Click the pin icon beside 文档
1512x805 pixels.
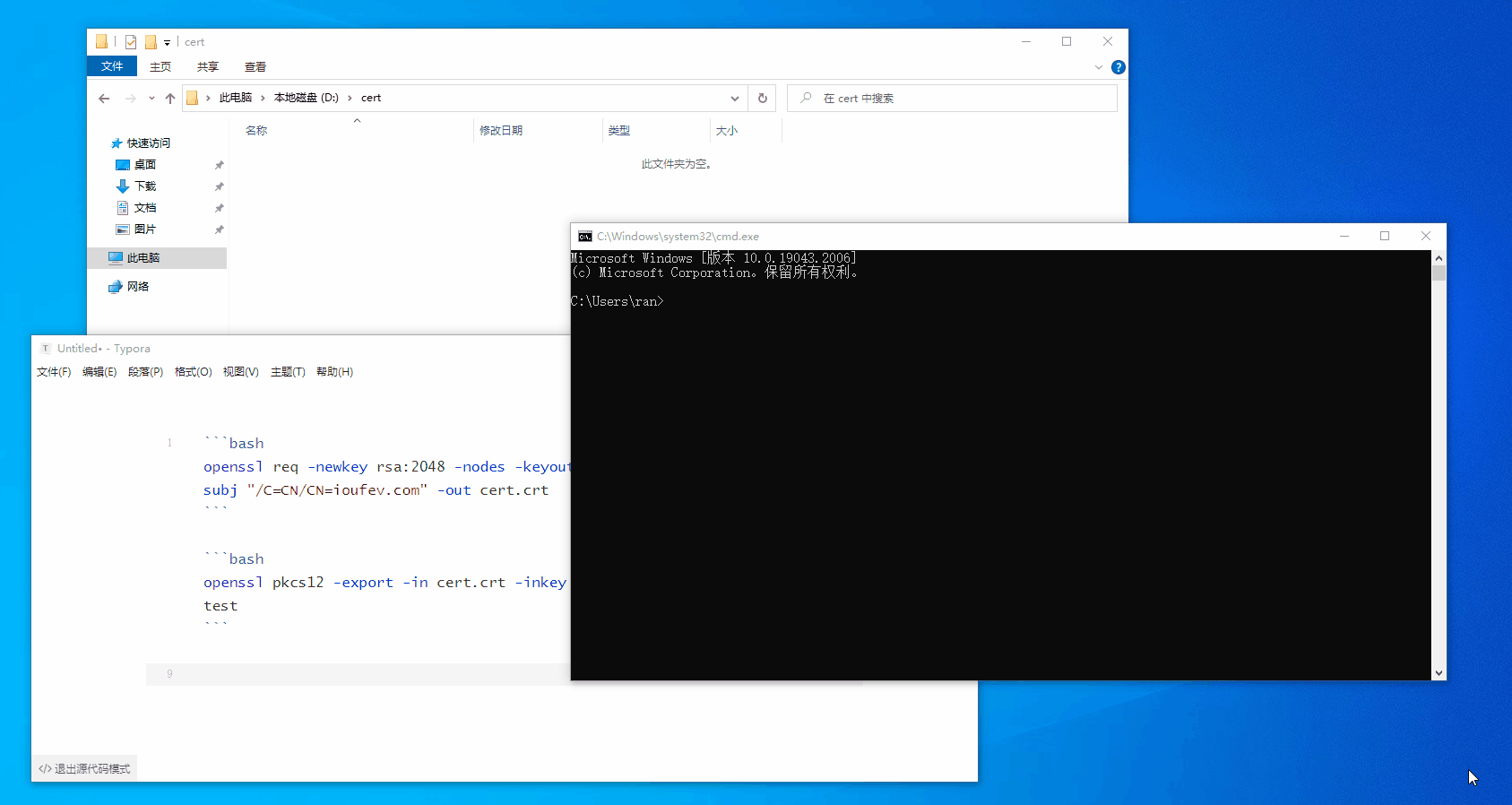[219, 208]
